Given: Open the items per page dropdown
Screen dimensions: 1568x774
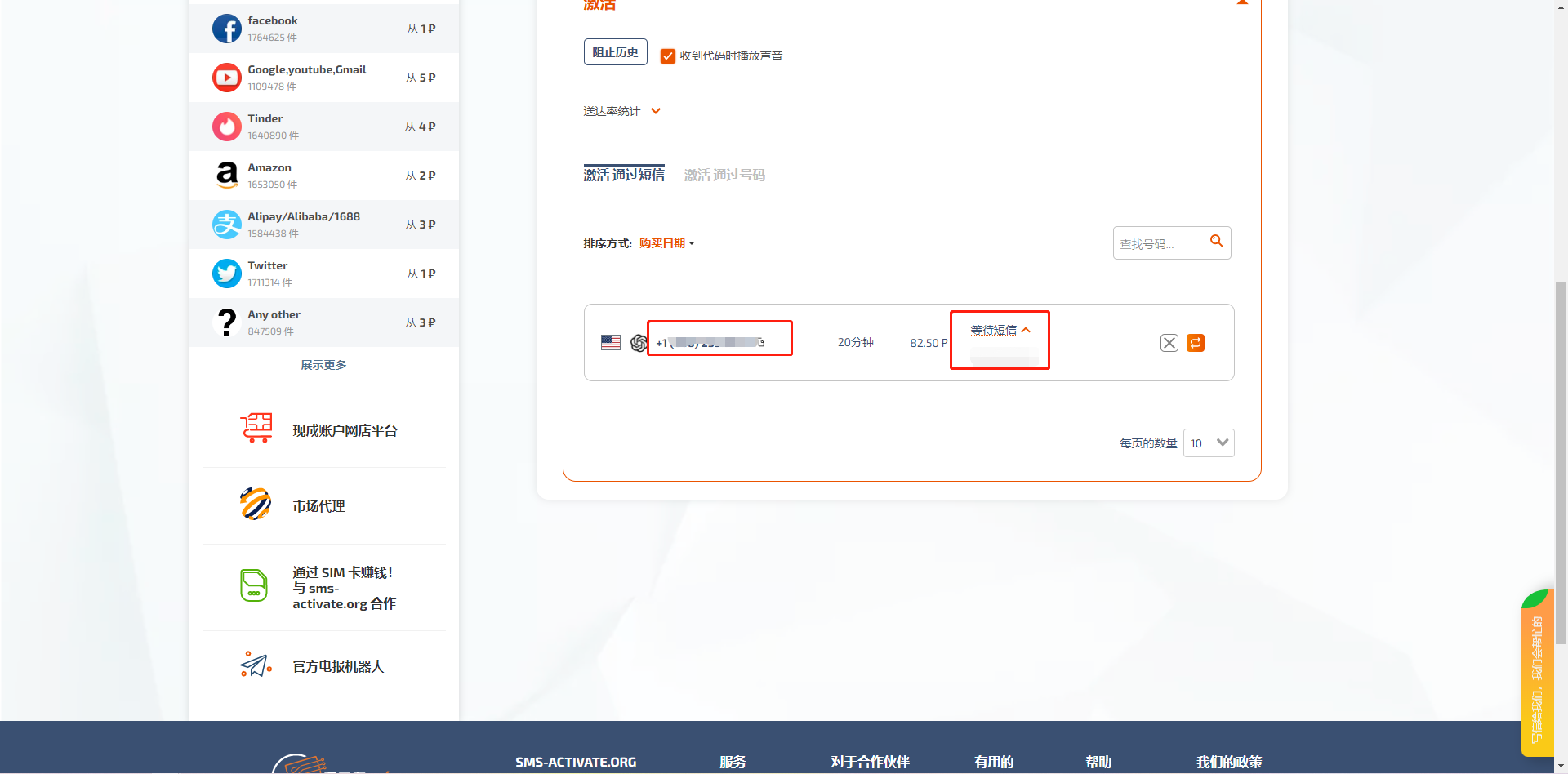Looking at the screenshot, I should pyautogui.click(x=1209, y=443).
